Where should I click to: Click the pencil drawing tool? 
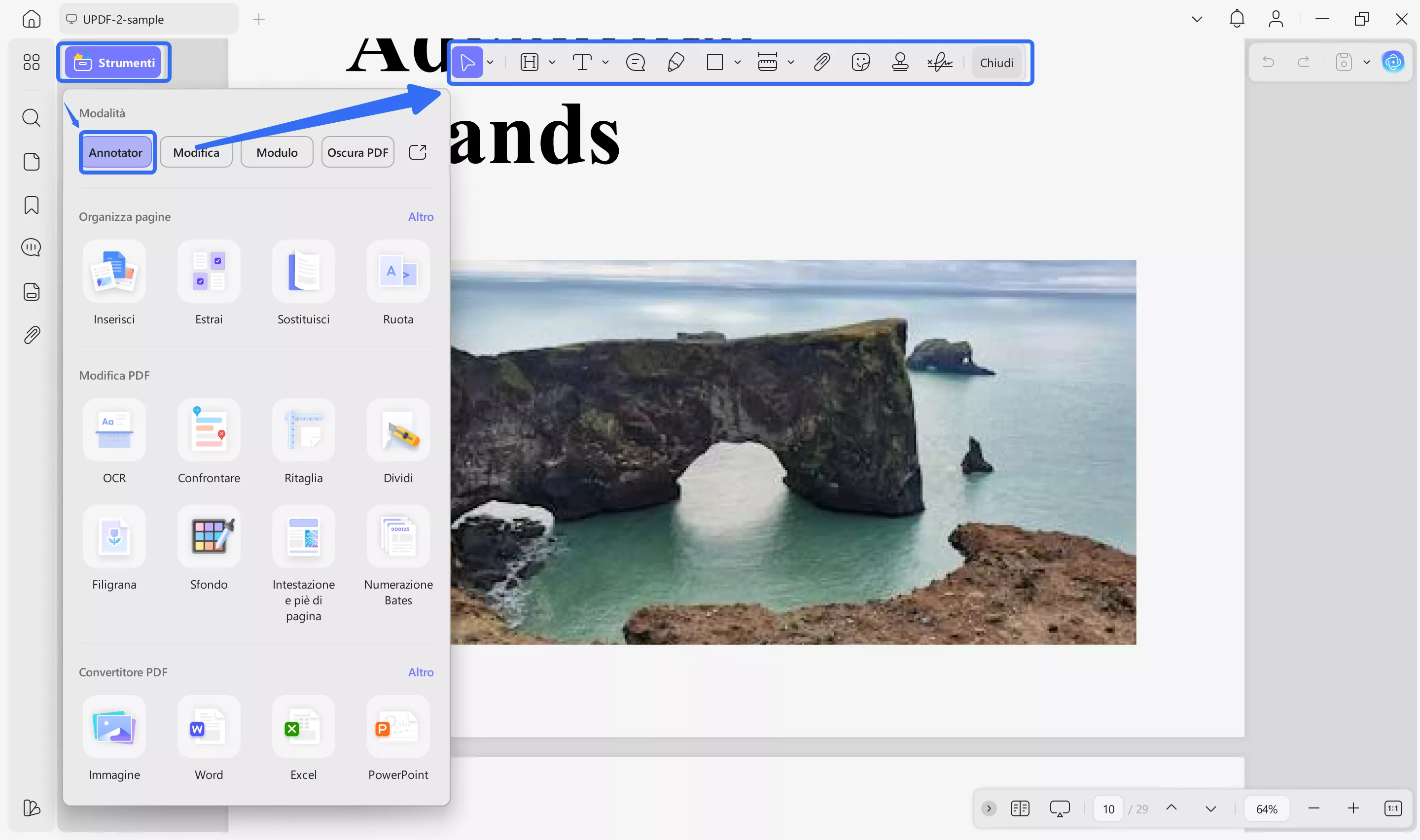(676, 62)
